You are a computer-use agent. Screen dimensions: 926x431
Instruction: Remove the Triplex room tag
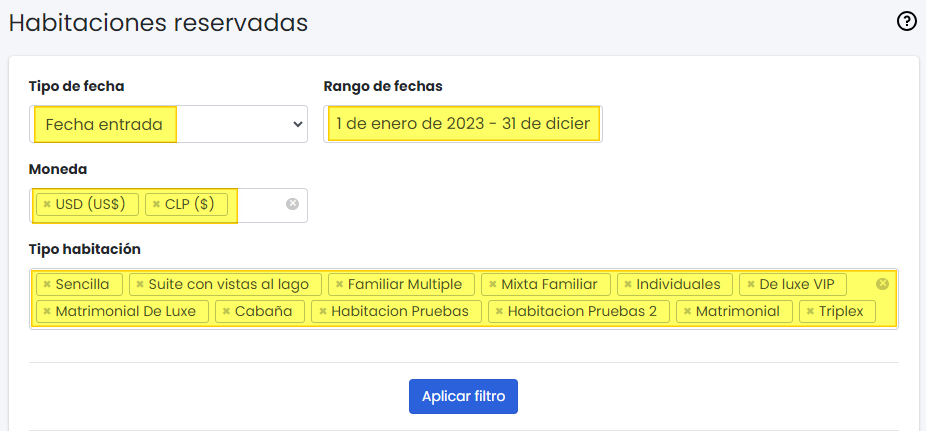click(x=810, y=312)
